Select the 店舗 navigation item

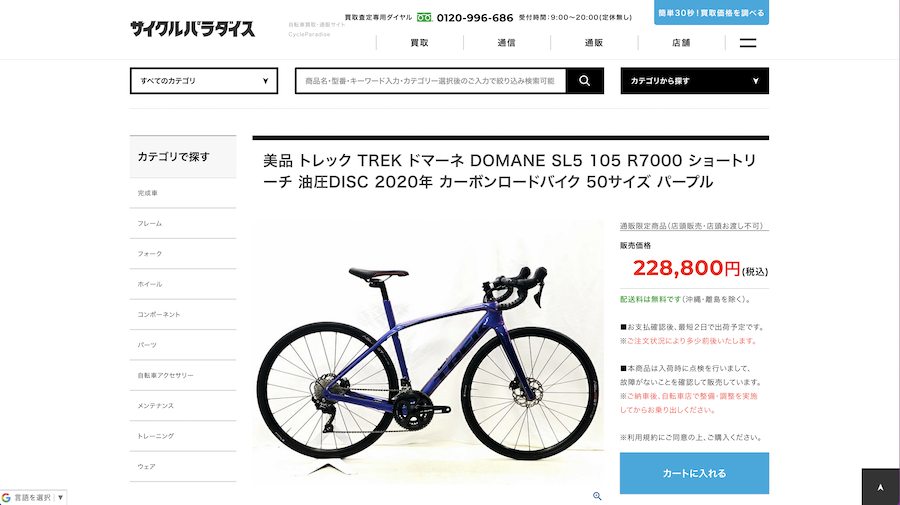pyautogui.click(x=681, y=42)
